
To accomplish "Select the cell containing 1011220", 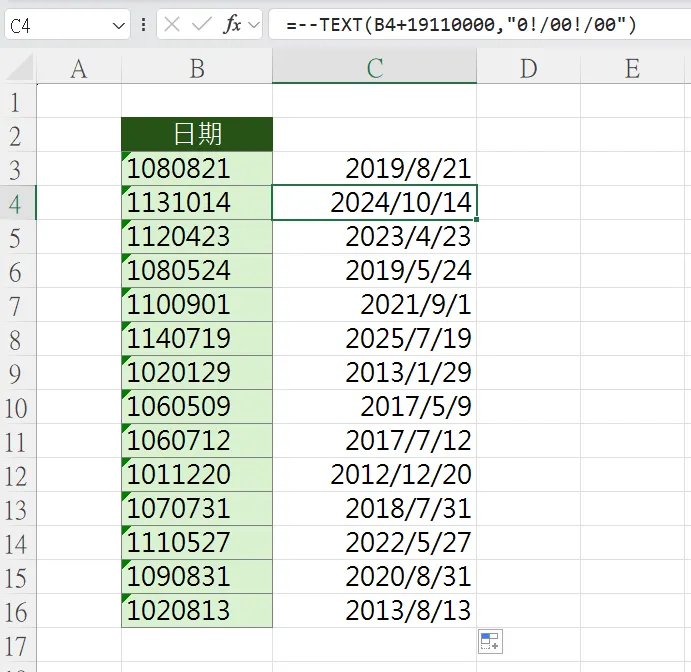I will pos(197,475).
